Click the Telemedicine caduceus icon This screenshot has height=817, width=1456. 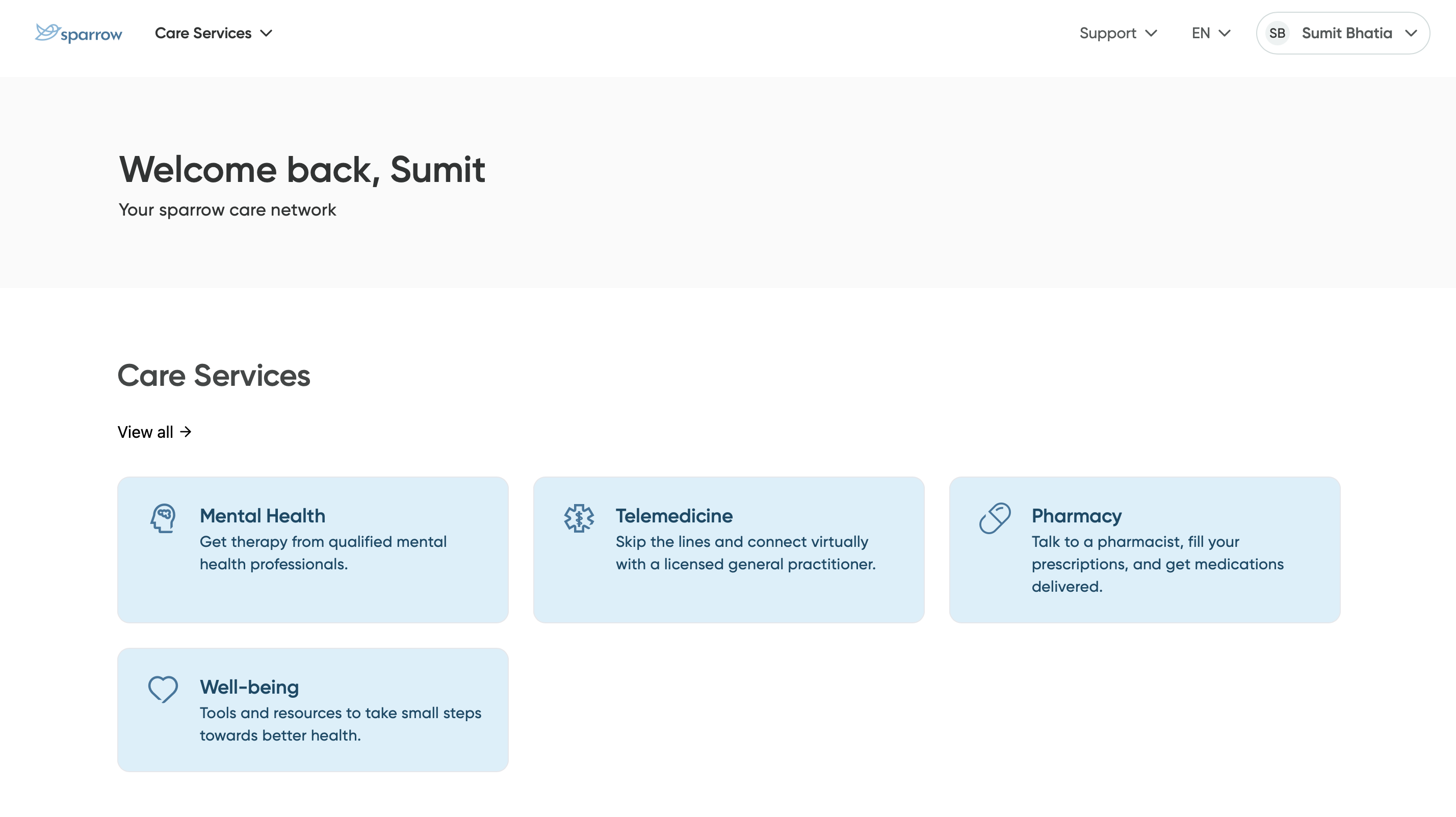coord(579,517)
